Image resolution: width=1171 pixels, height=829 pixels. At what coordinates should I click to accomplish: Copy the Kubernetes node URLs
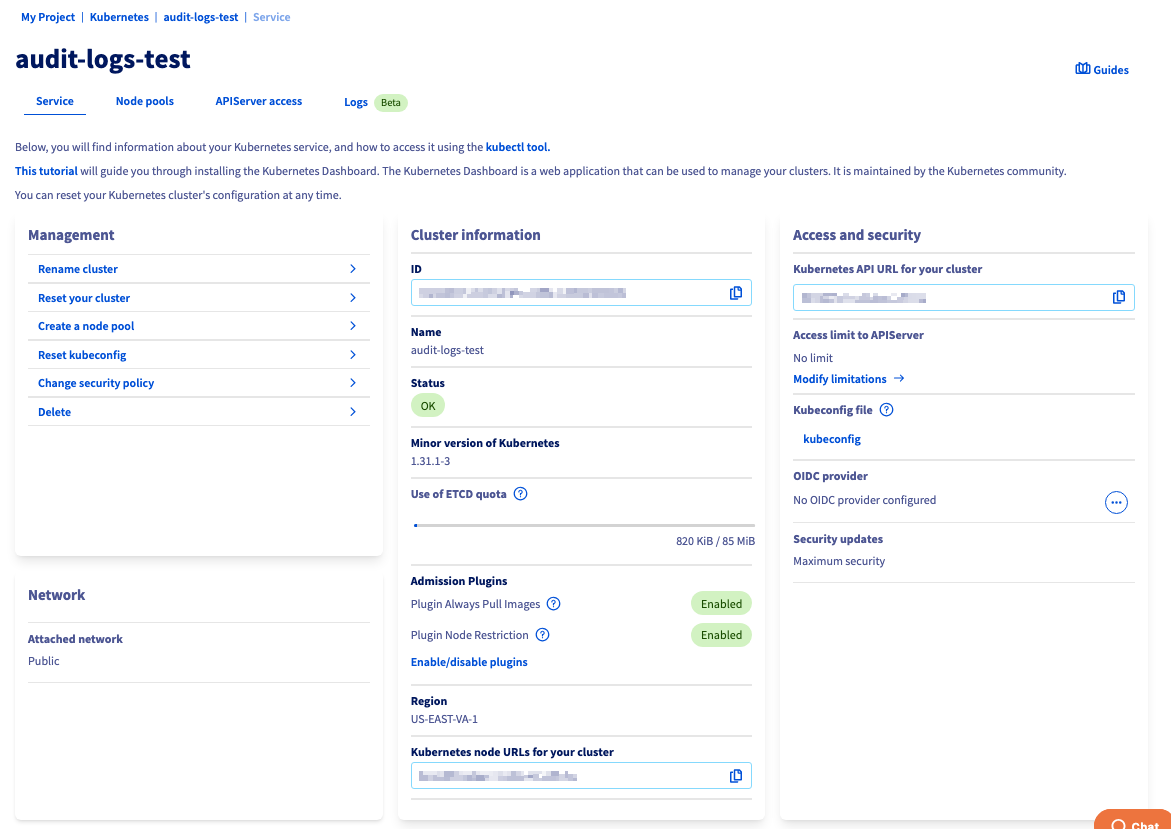736,775
